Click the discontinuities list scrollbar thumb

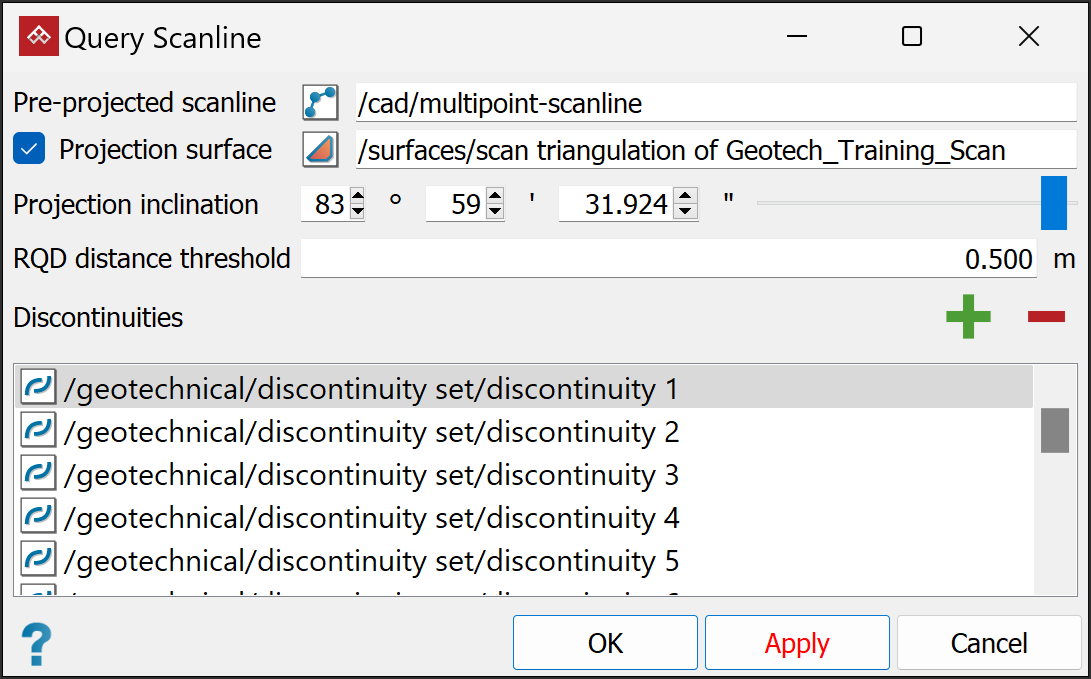click(1054, 431)
